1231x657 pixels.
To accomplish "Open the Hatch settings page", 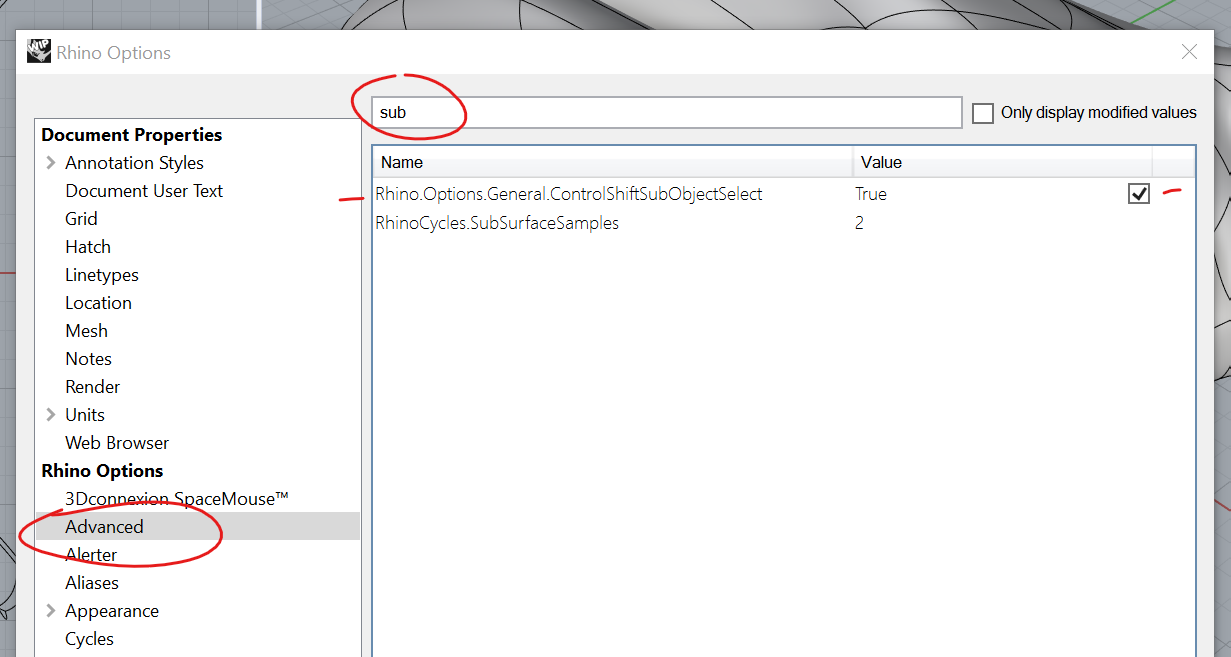I will [88, 247].
